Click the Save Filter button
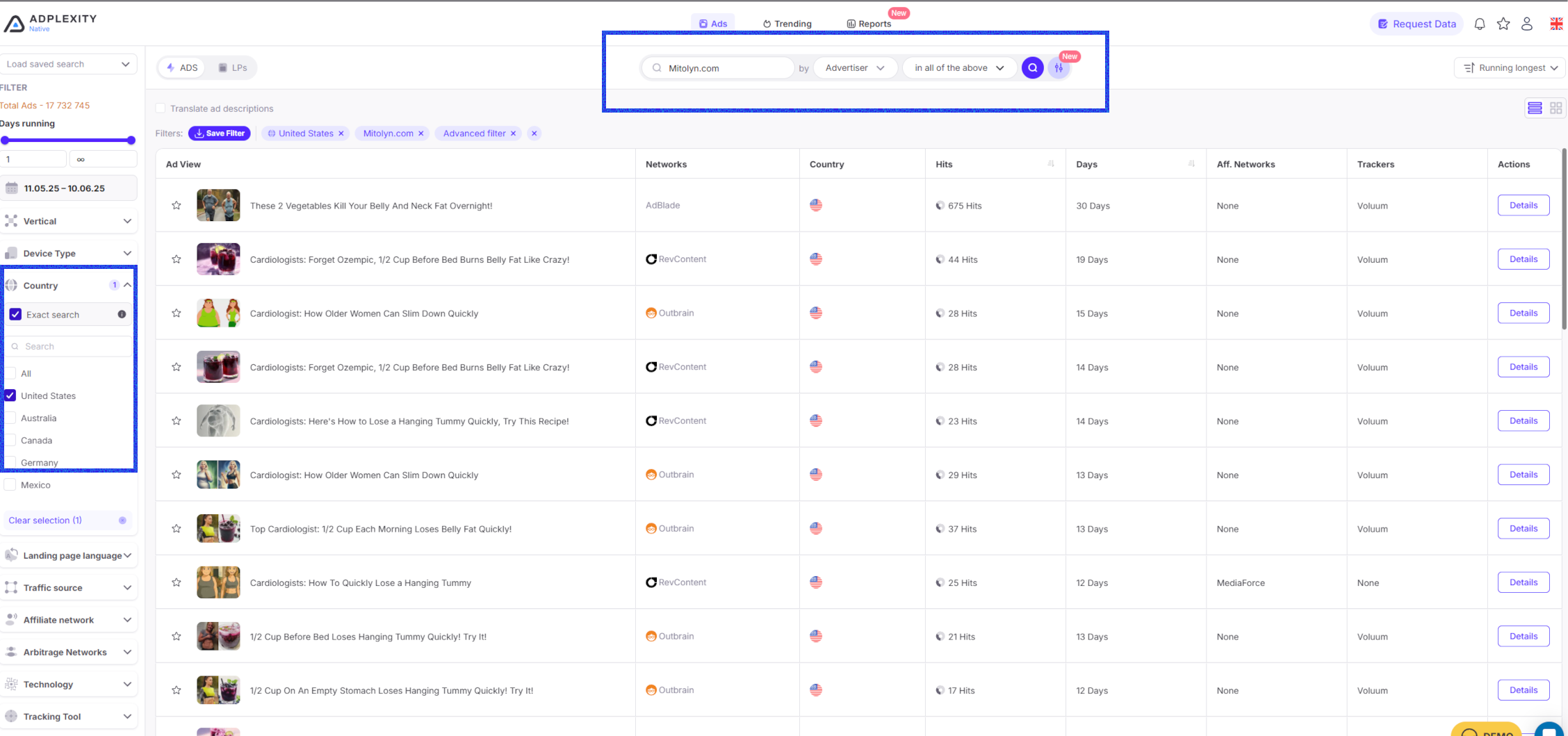Image resolution: width=1568 pixels, height=736 pixels. click(x=220, y=133)
